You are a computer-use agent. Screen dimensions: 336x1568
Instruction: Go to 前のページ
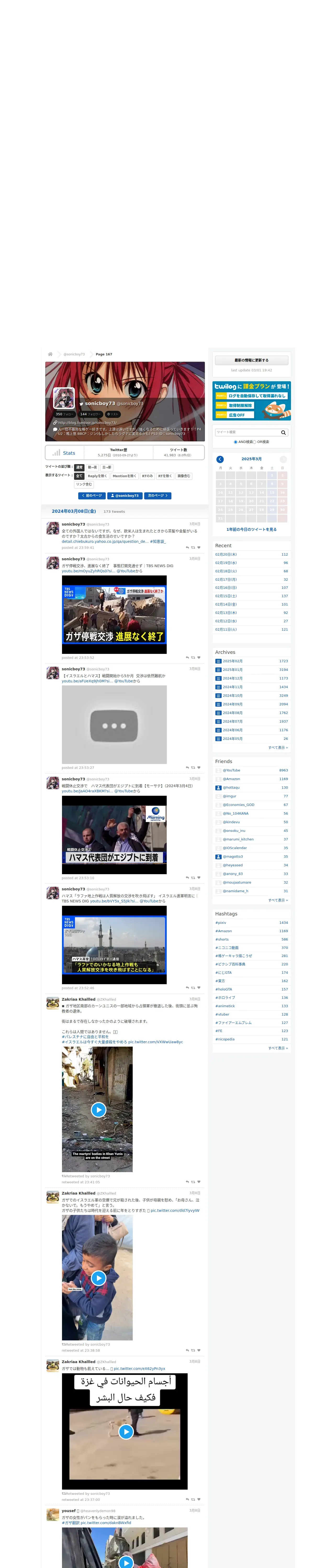click(92, 495)
